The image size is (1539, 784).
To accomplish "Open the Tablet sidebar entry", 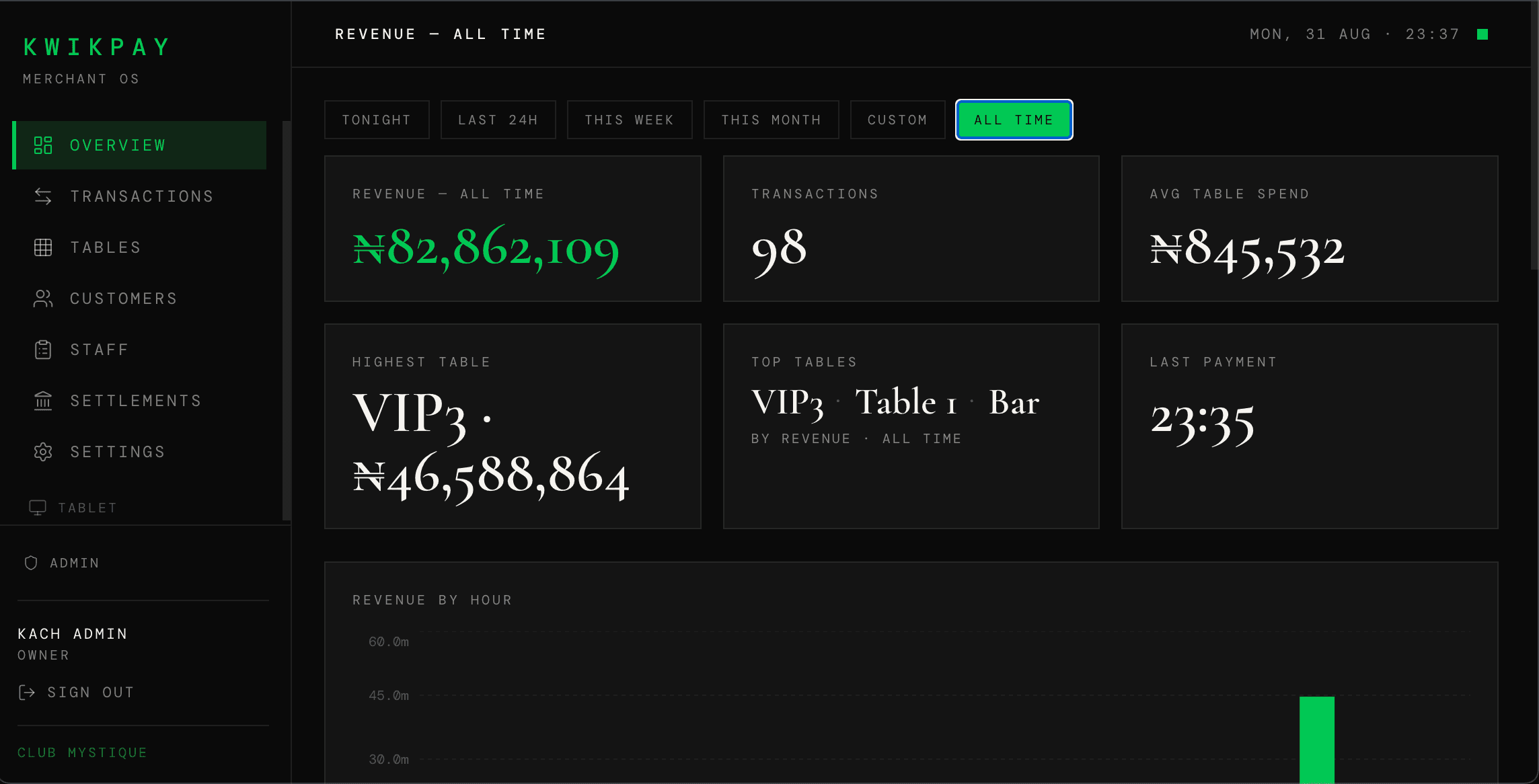I will tap(74, 508).
